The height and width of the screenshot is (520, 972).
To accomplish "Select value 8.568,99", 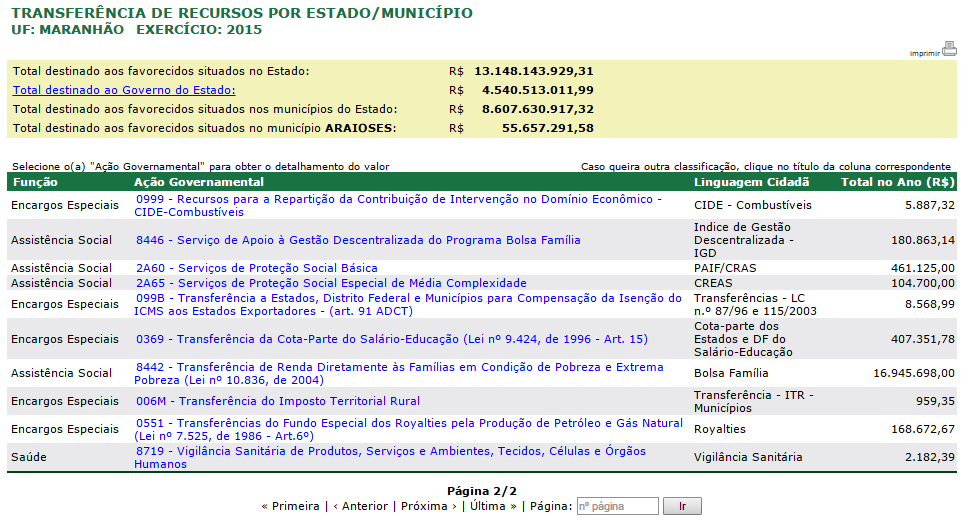I will [930, 304].
